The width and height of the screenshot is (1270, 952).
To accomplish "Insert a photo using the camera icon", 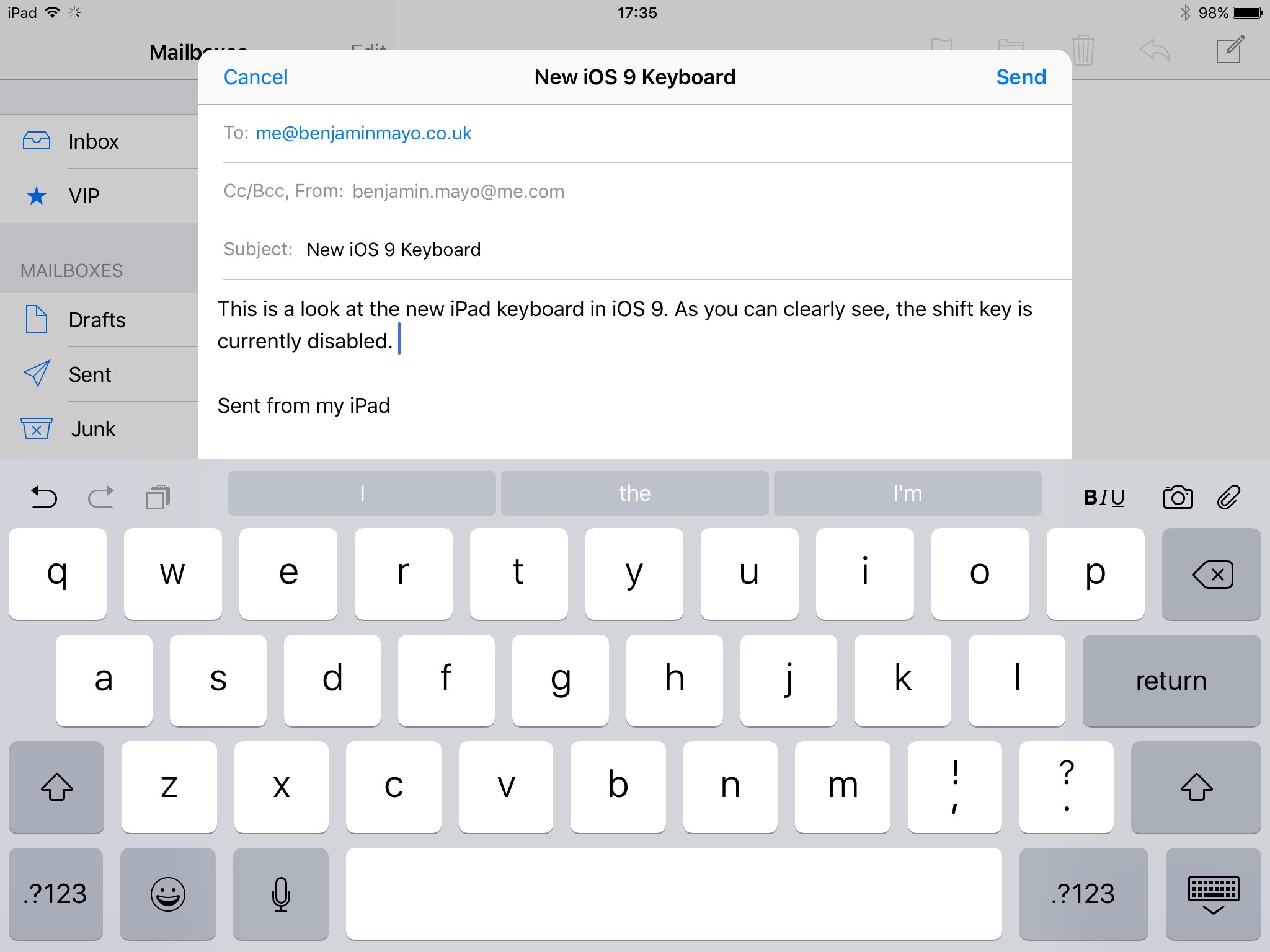I will (1179, 496).
